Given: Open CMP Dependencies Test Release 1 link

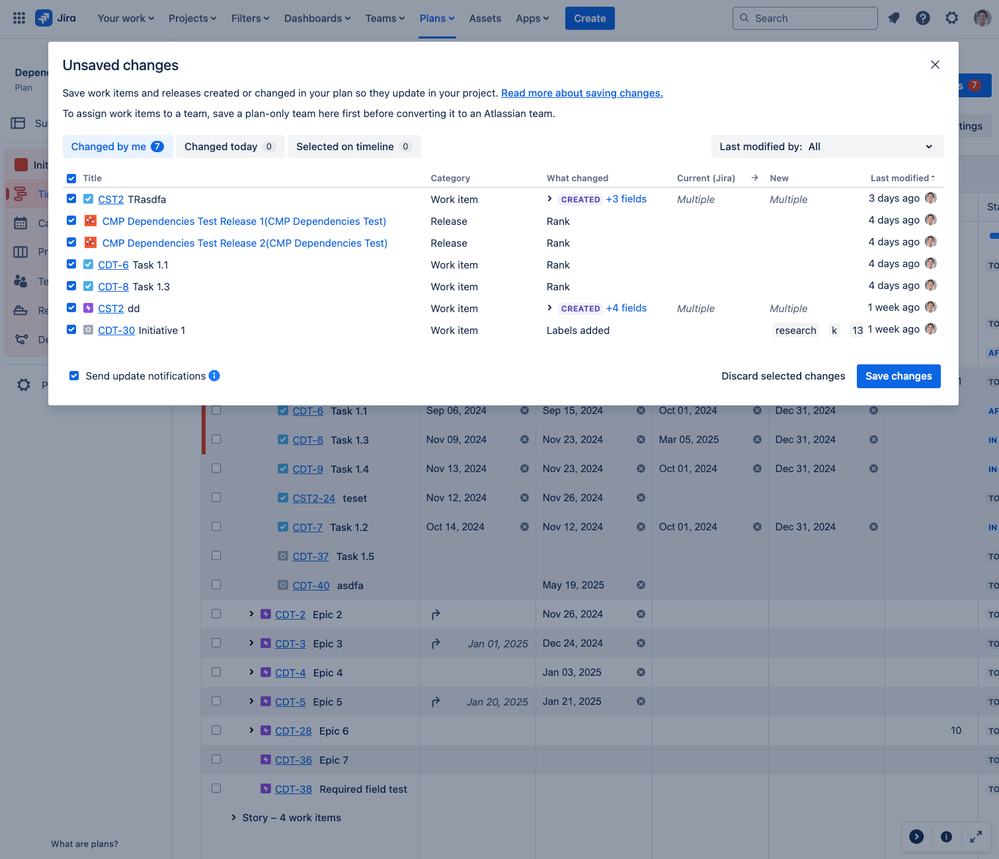Looking at the screenshot, I should 244,221.
